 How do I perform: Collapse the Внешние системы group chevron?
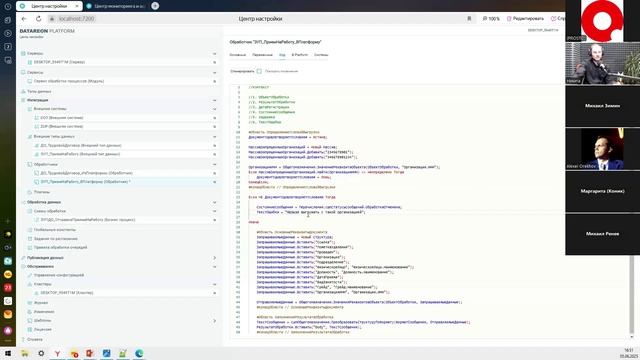click(214, 109)
